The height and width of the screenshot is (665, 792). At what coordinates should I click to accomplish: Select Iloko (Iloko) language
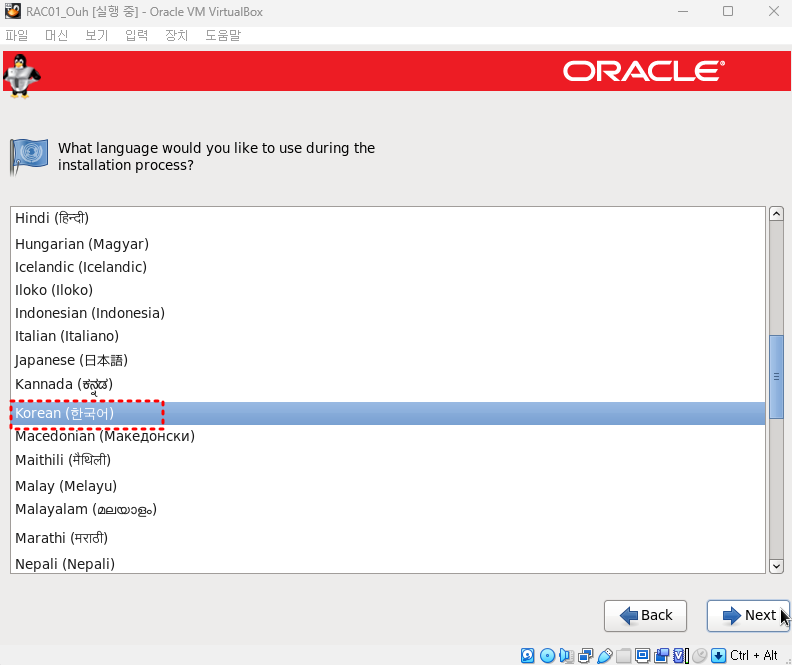tap(388, 290)
